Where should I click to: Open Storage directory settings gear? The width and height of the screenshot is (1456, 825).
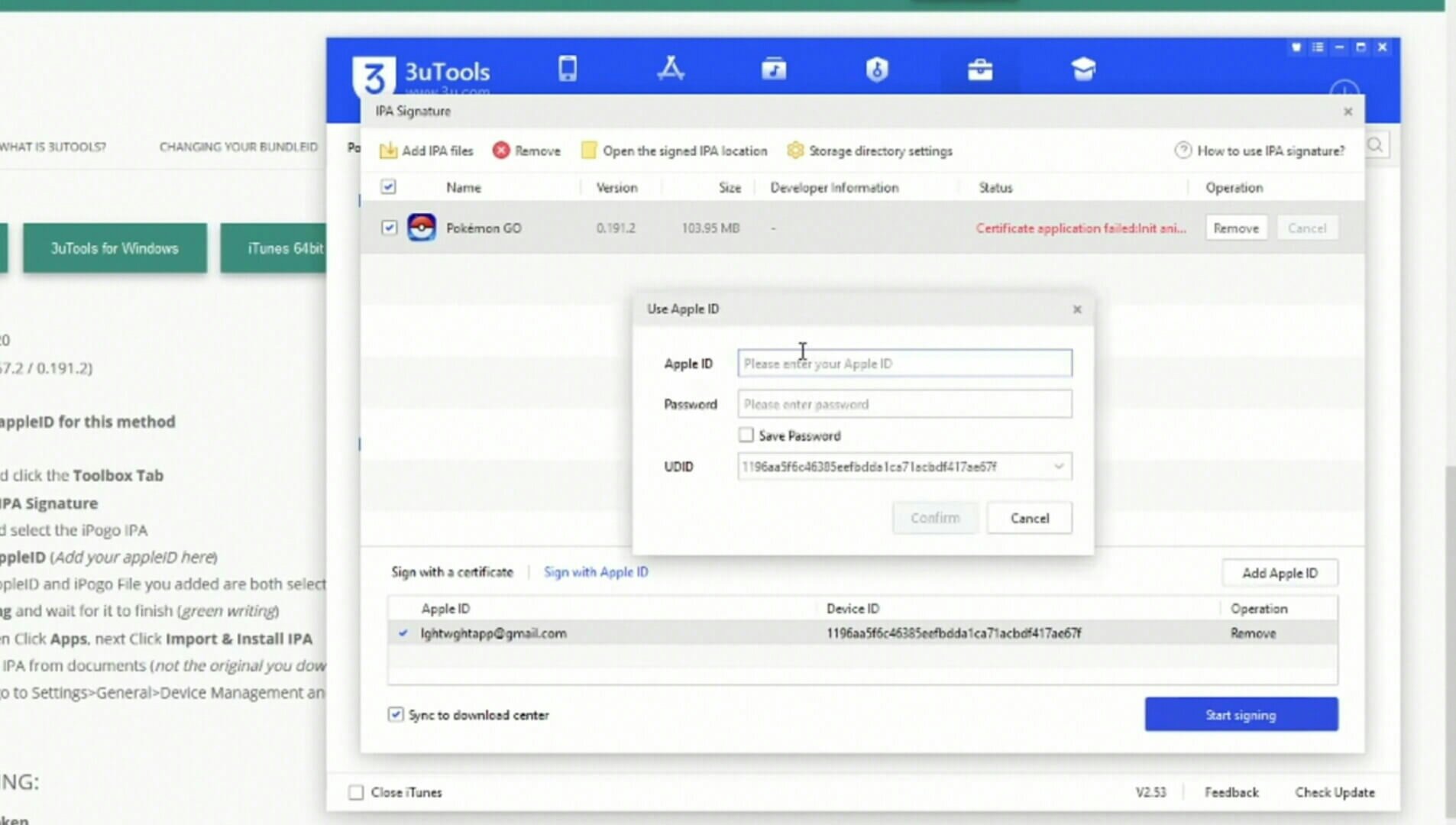[795, 150]
